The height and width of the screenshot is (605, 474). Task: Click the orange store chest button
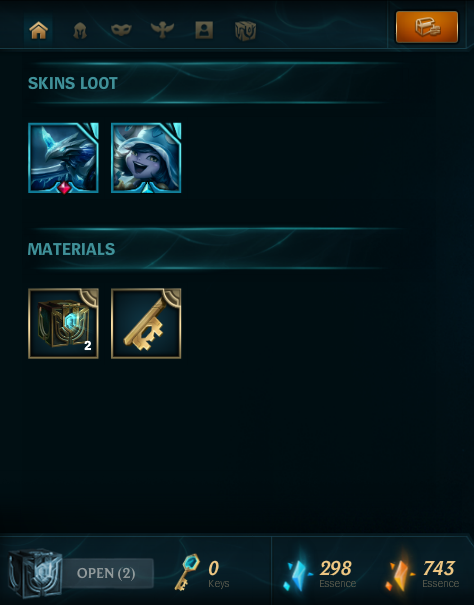click(x=427, y=27)
